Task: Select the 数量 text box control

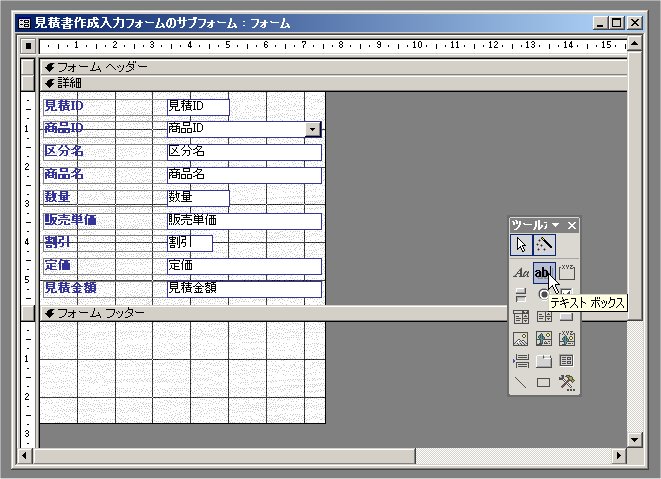Action: pos(198,198)
